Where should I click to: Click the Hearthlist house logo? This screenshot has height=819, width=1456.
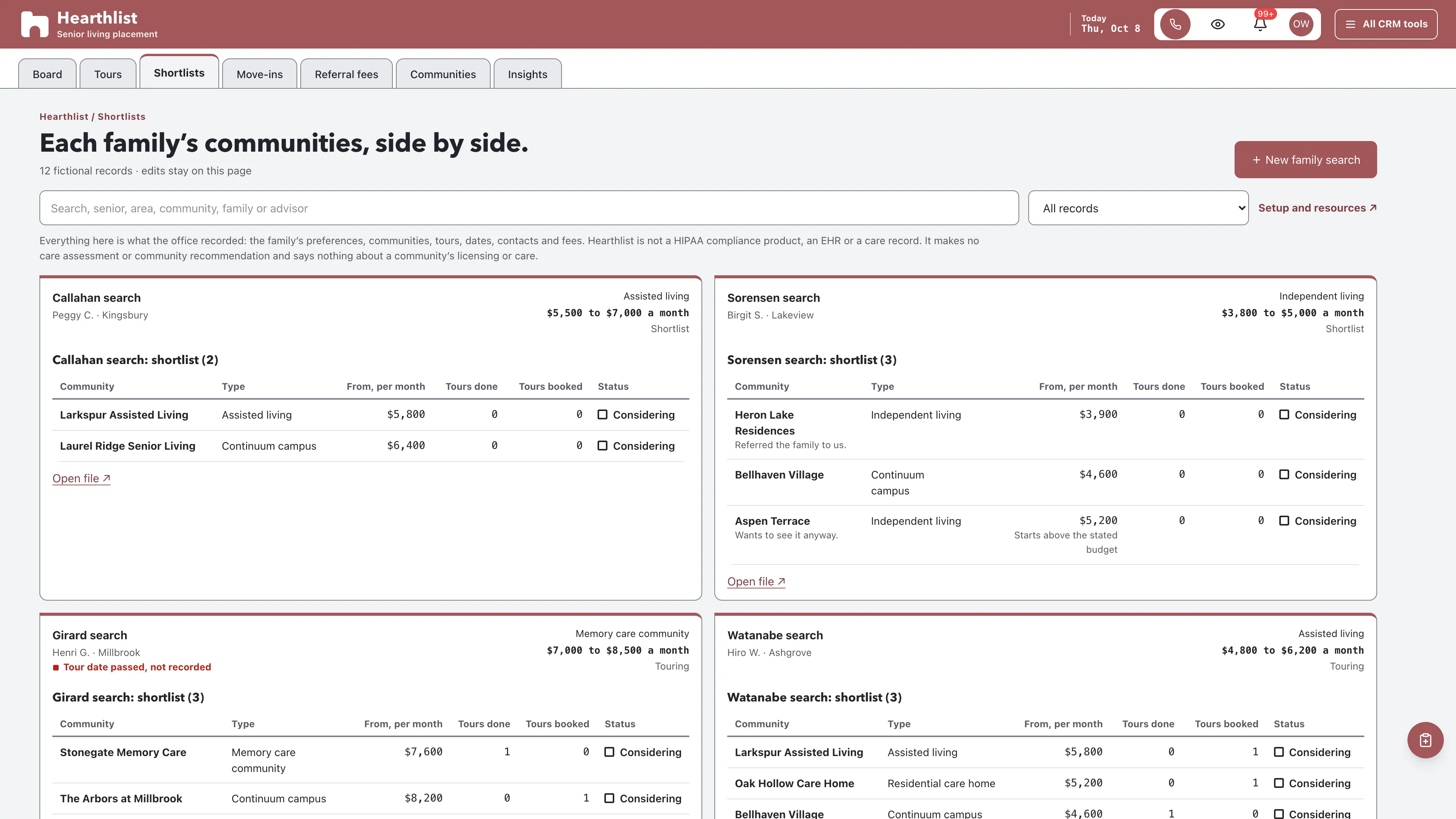[x=35, y=24]
